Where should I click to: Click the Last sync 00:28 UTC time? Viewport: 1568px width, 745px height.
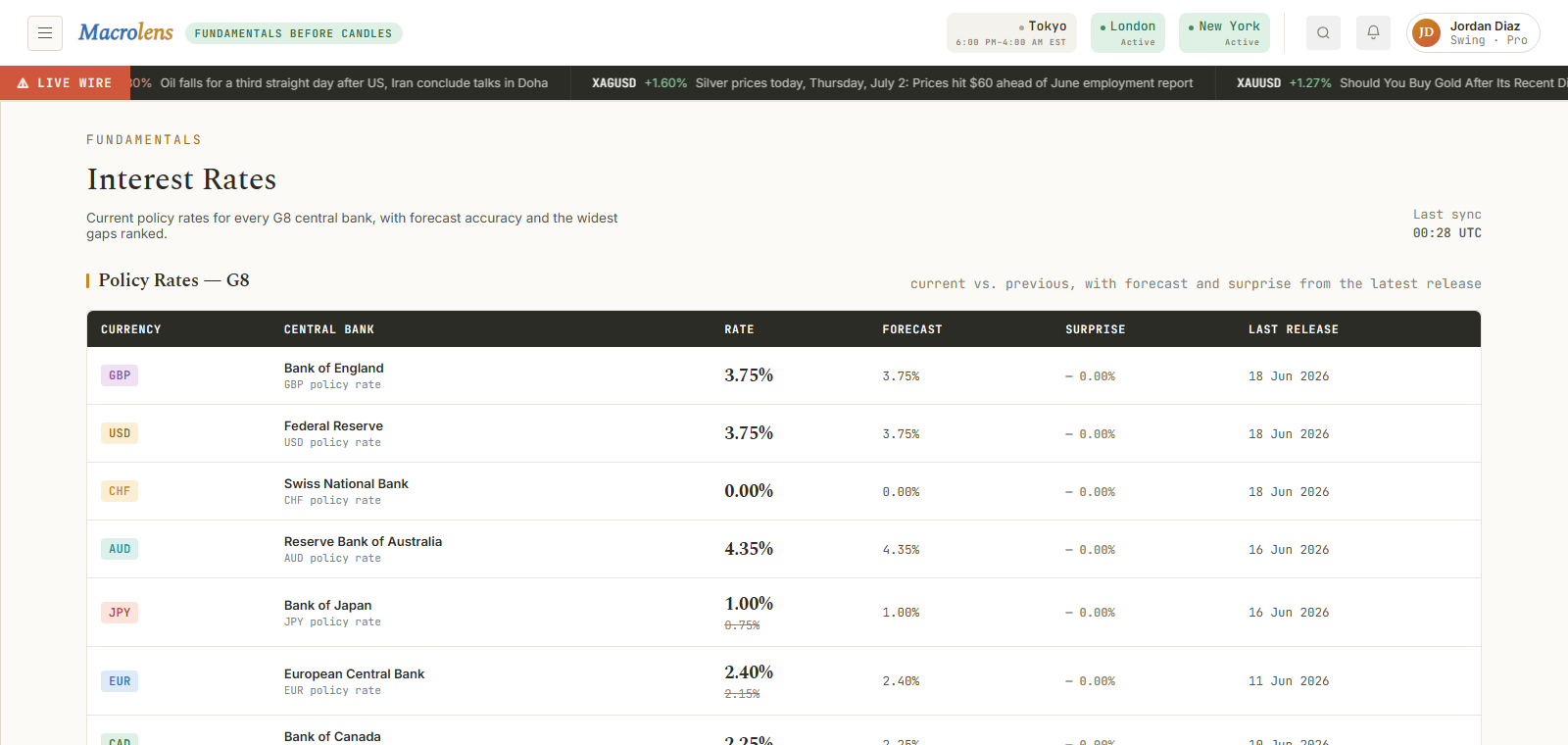1446,233
